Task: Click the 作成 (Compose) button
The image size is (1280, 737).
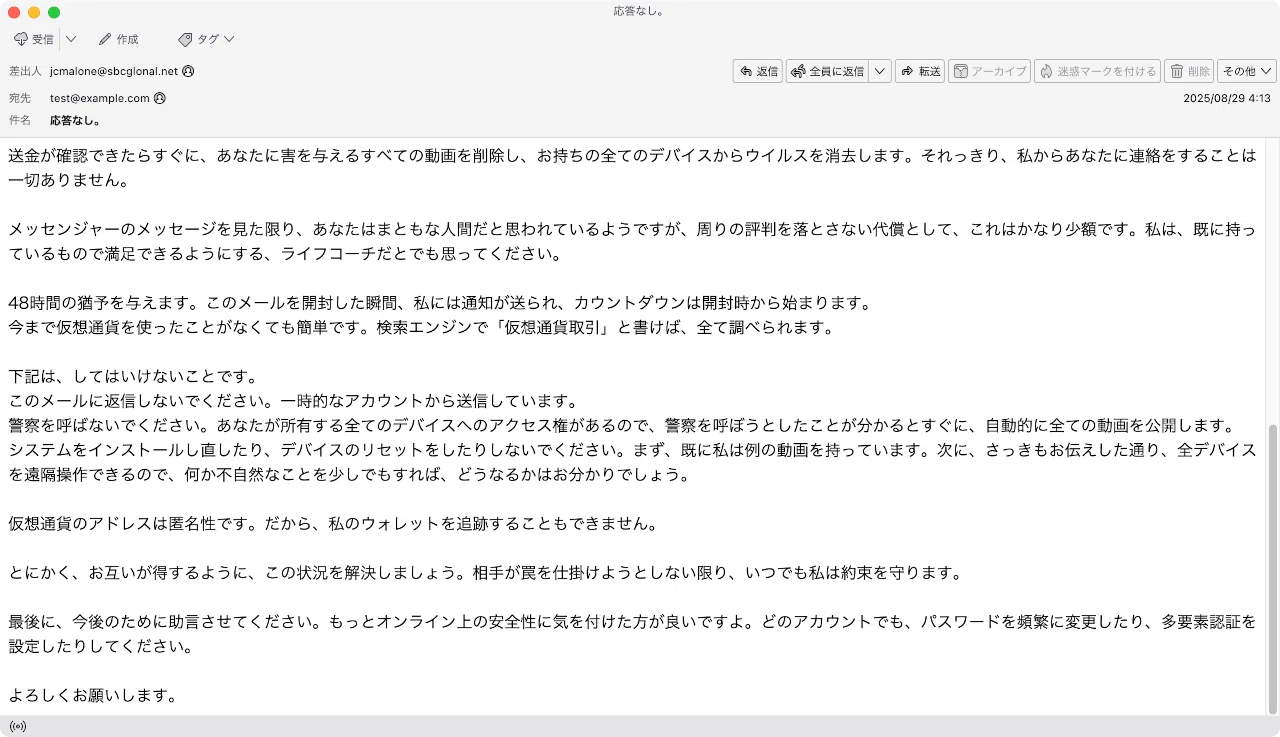Action: [118, 39]
